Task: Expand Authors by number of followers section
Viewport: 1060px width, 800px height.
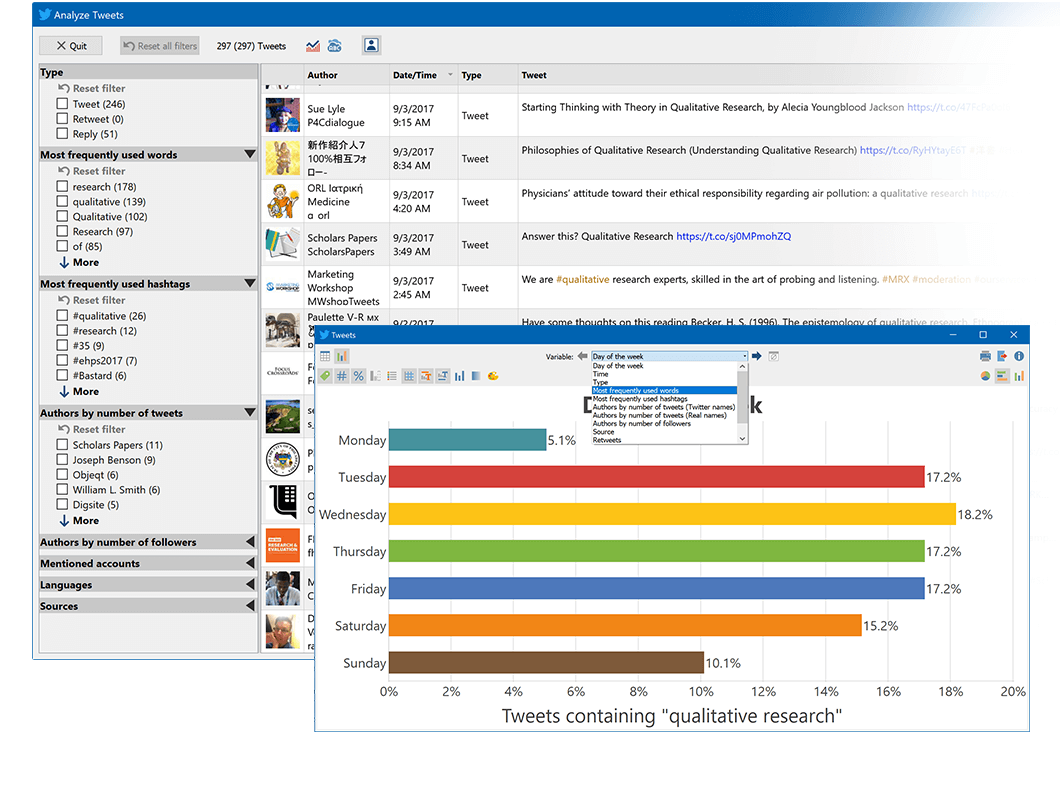Action: (250, 542)
